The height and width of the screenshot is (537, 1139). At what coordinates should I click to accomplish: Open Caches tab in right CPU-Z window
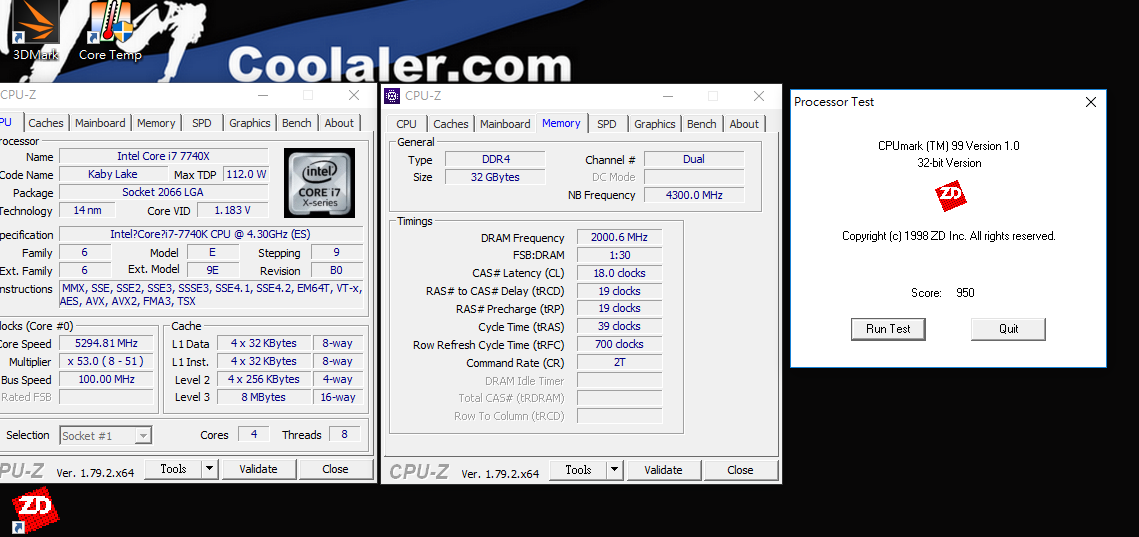[x=450, y=124]
